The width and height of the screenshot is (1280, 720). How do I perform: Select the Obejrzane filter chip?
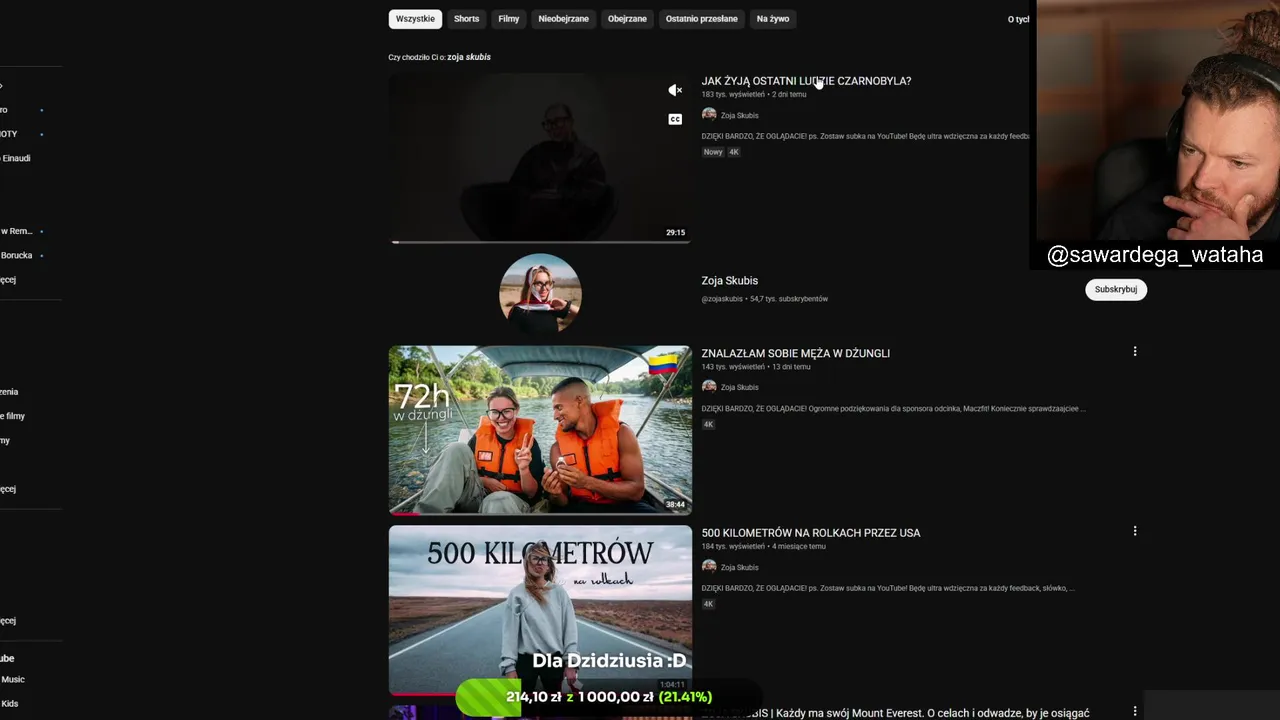627,19
